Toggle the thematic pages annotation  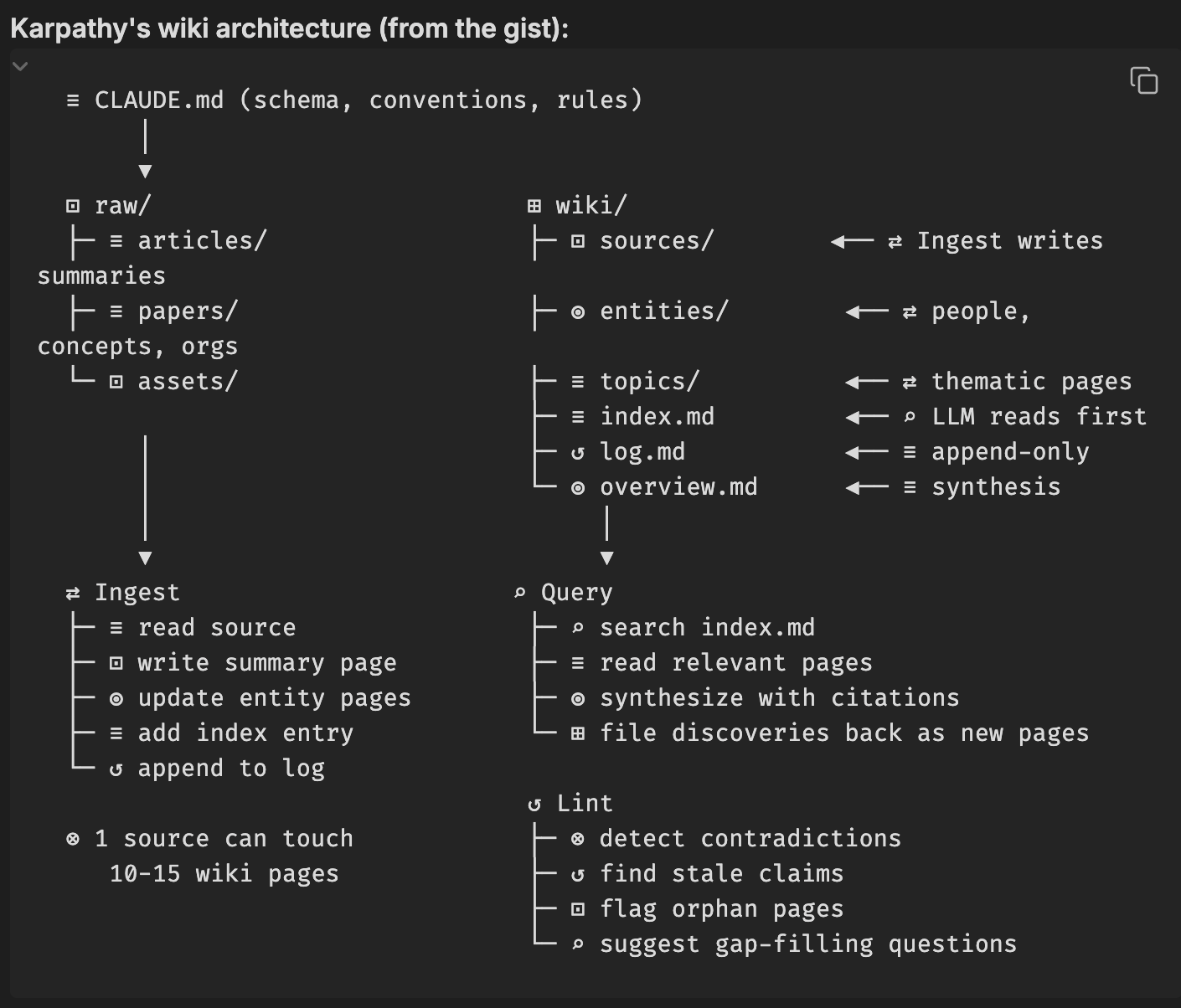coord(1032,381)
